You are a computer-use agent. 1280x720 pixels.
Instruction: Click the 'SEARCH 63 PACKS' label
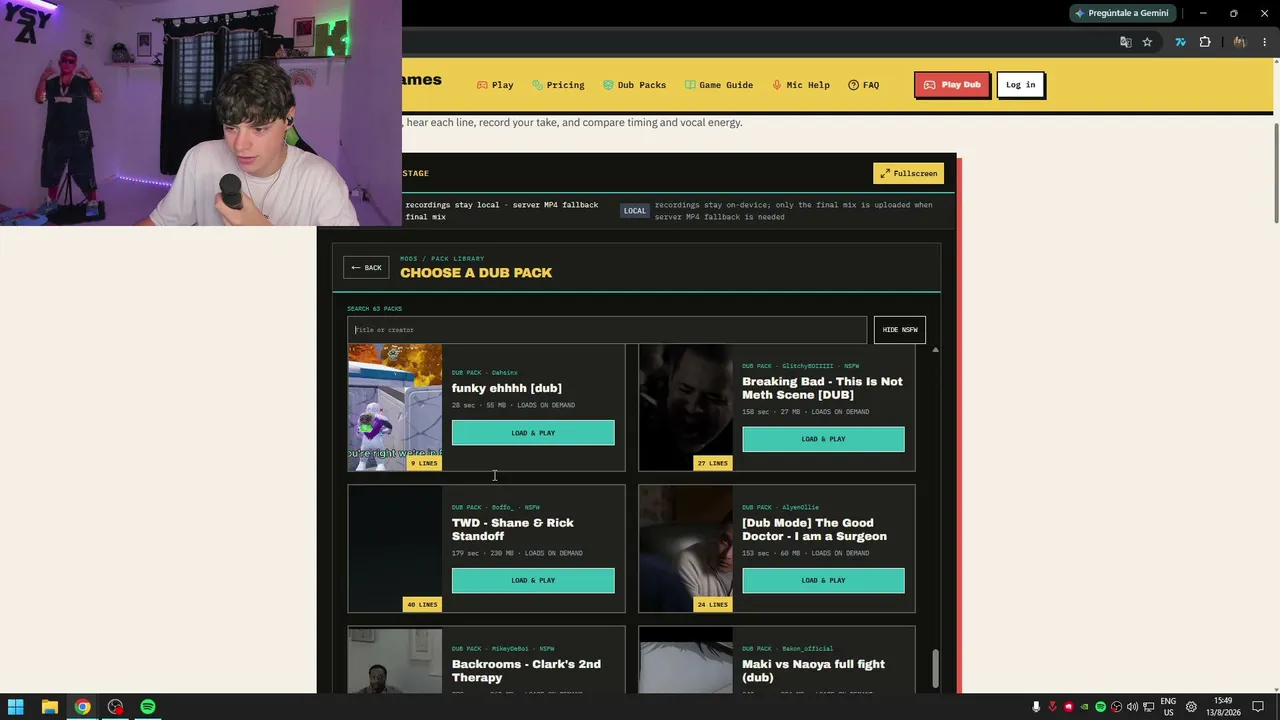click(x=375, y=308)
